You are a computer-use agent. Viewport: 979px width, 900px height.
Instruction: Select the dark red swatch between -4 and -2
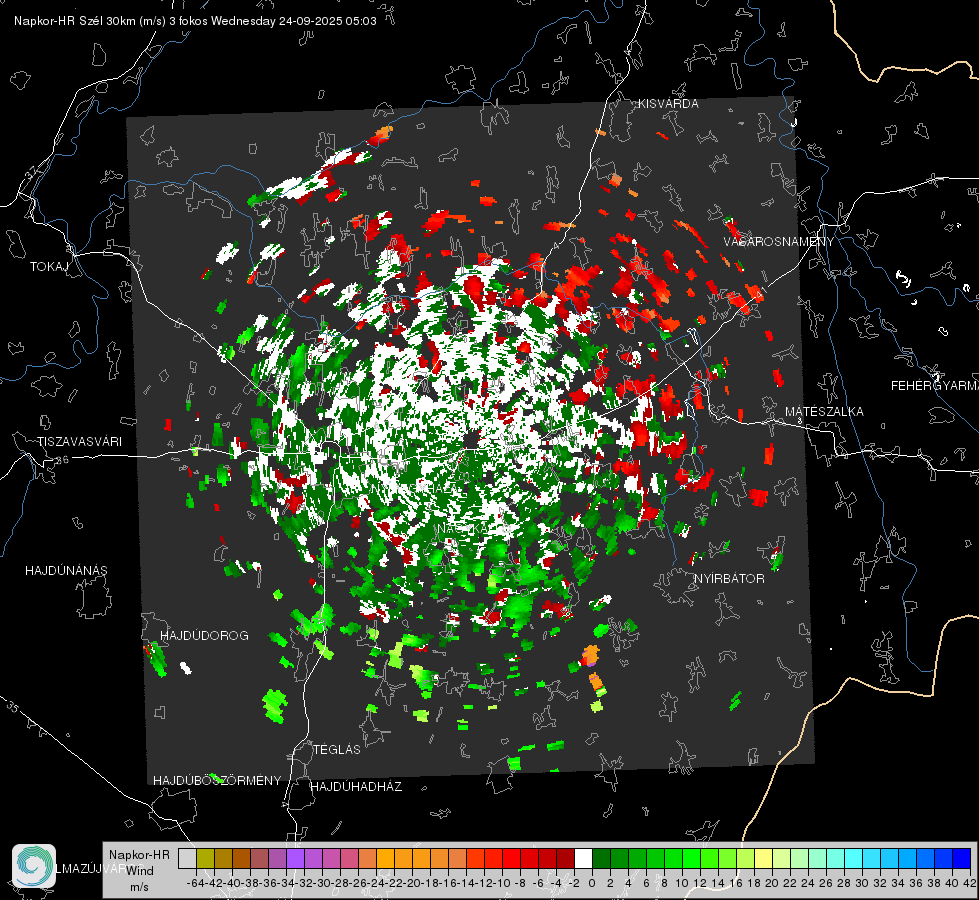[565, 858]
